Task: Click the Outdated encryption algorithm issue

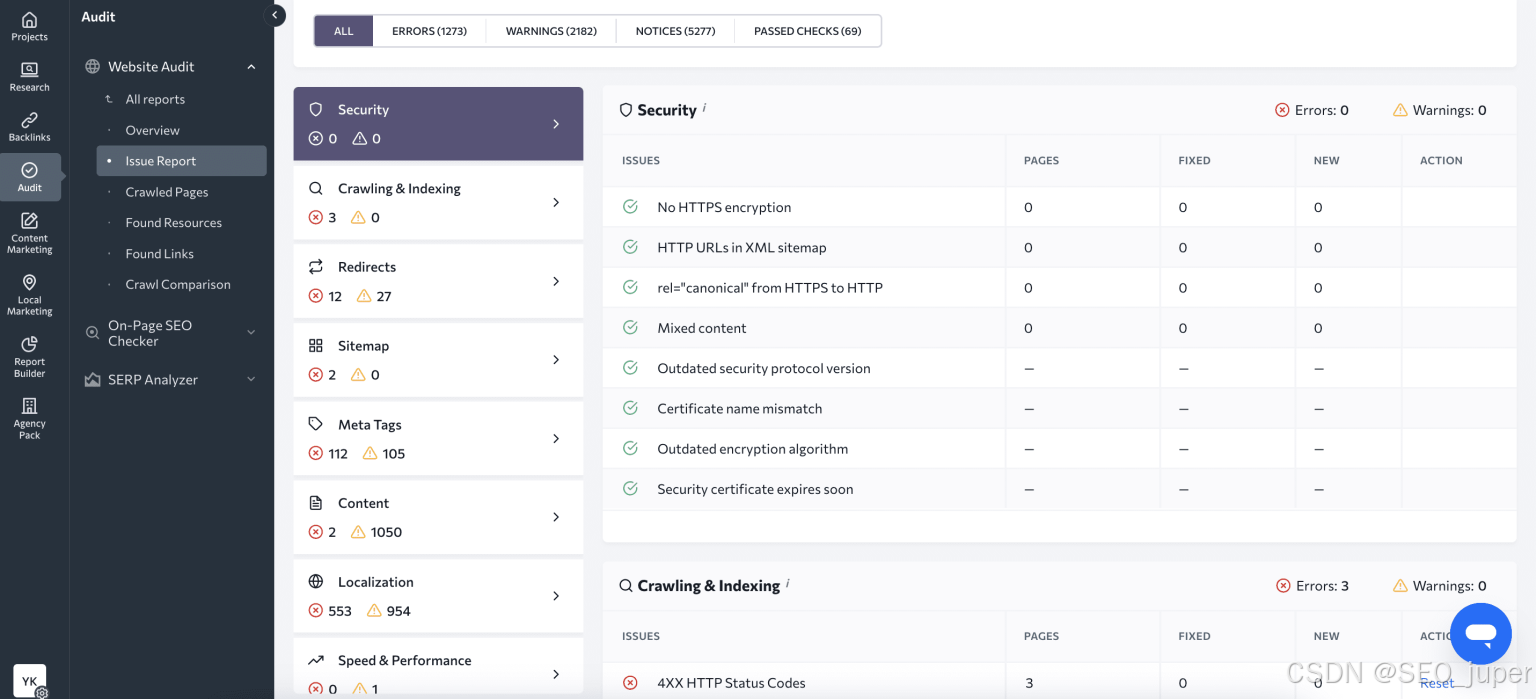Action: 753,448
